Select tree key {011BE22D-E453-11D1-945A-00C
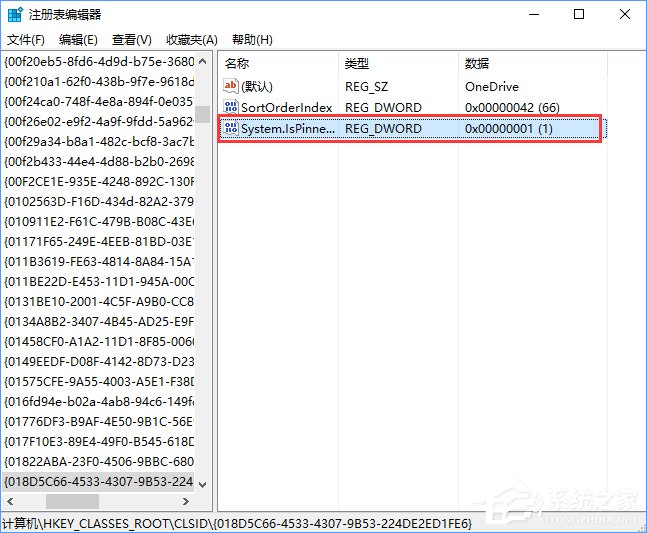Image resolution: width=647 pixels, height=533 pixels. click(99, 281)
